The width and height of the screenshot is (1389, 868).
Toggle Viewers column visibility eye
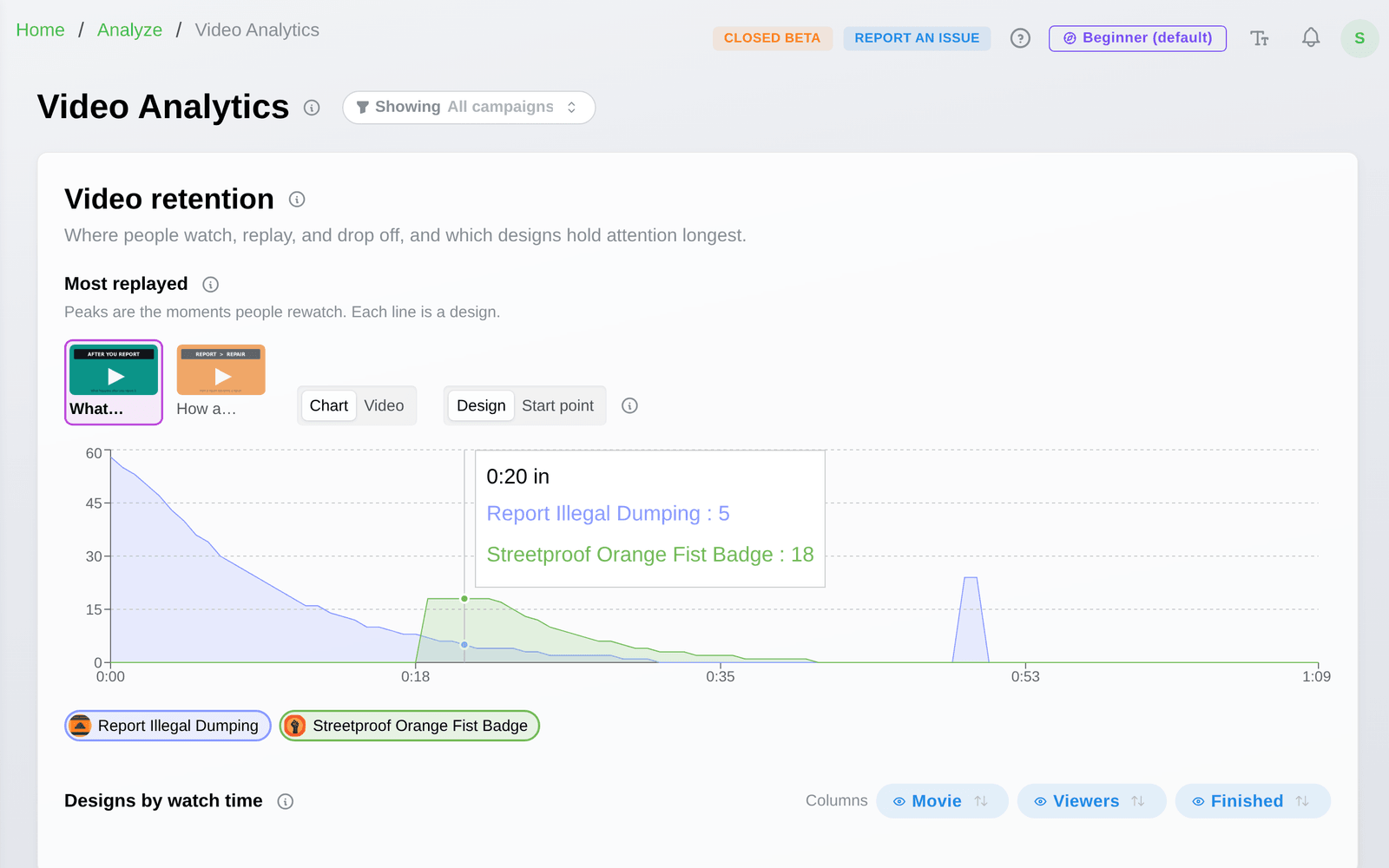coord(1040,802)
